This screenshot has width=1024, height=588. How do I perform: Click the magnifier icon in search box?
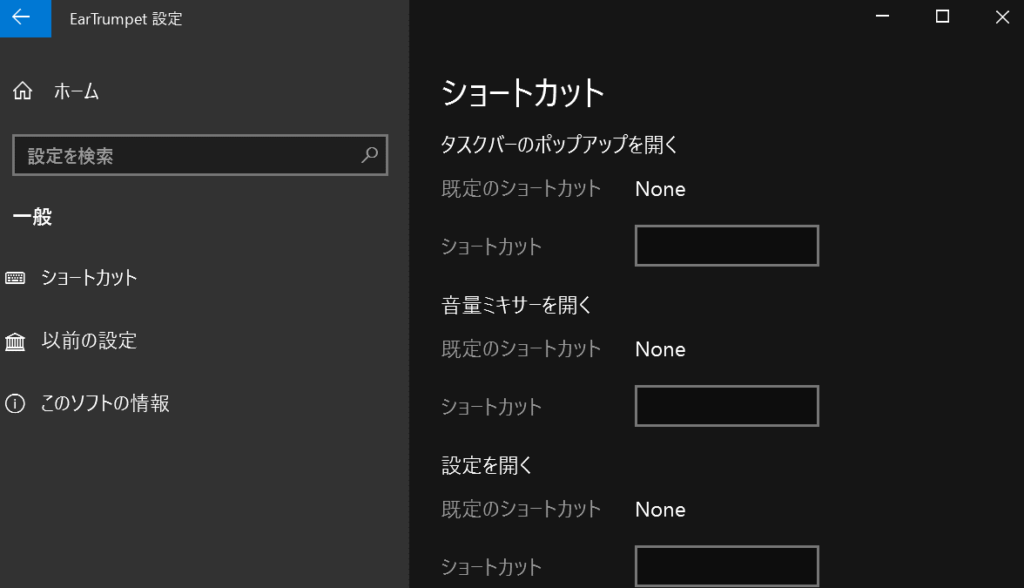[370, 155]
